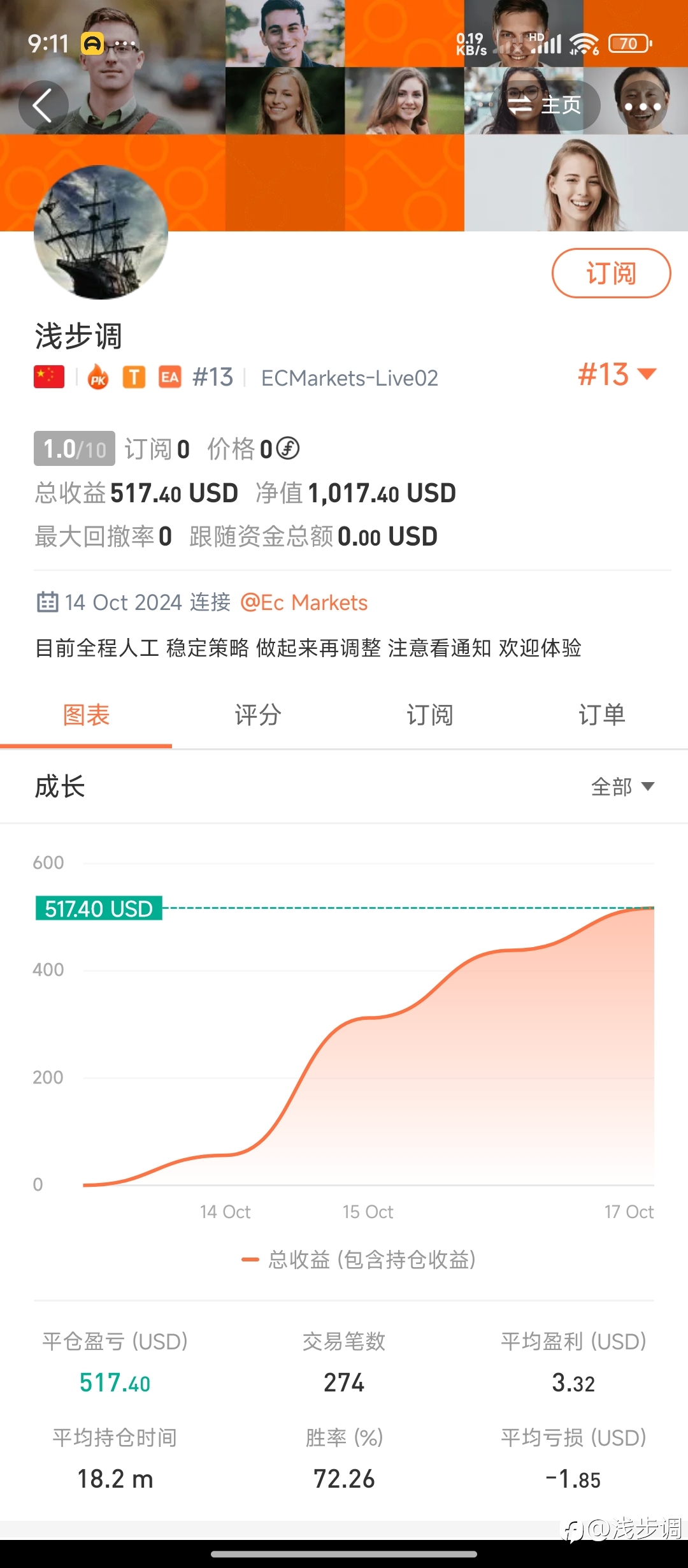The width and height of the screenshot is (688, 1568).
Task: Tap the China flag icon
Action: click(x=49, y=377)
